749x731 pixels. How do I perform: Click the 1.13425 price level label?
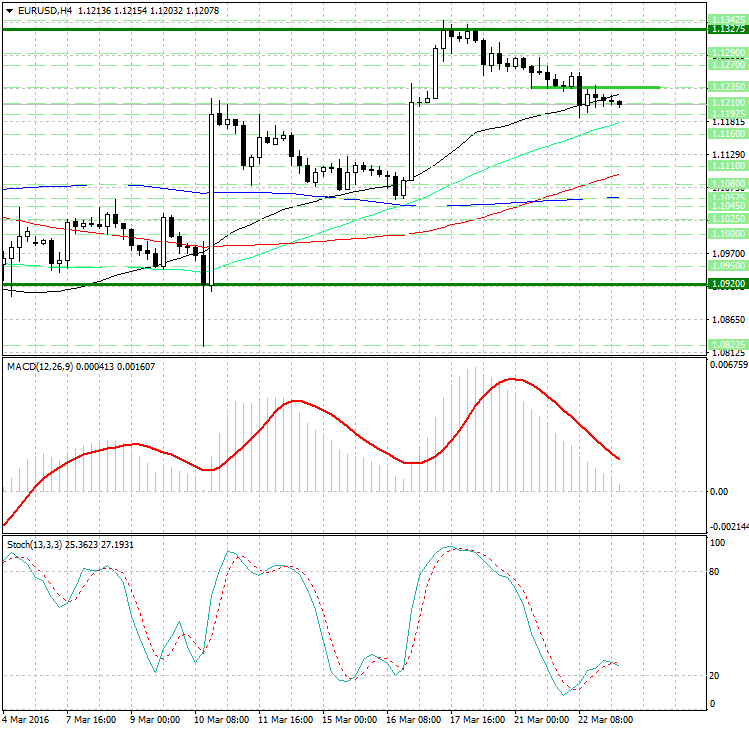coord(728,20)
